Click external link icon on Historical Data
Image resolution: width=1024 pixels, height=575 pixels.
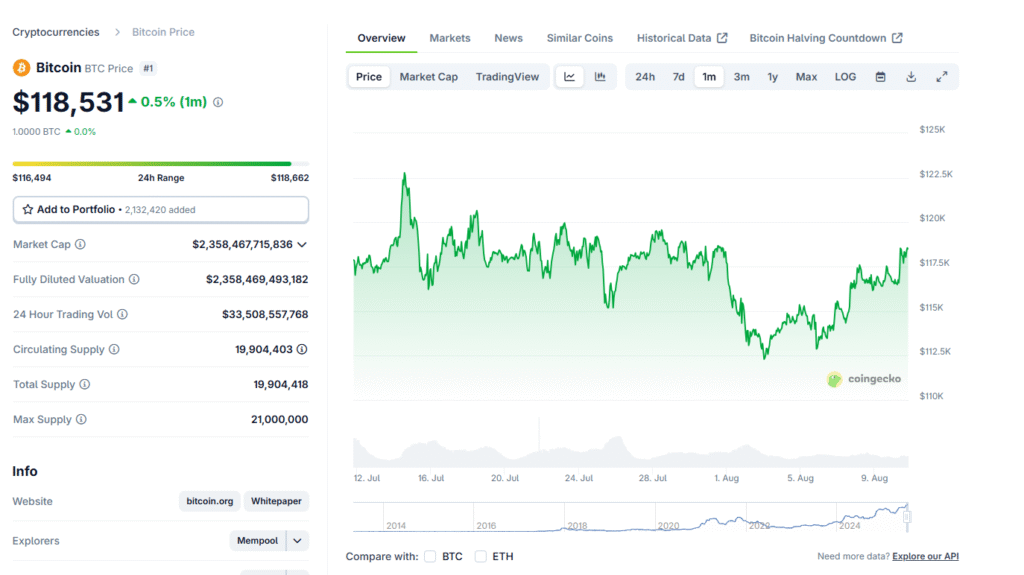pos(722,38)
